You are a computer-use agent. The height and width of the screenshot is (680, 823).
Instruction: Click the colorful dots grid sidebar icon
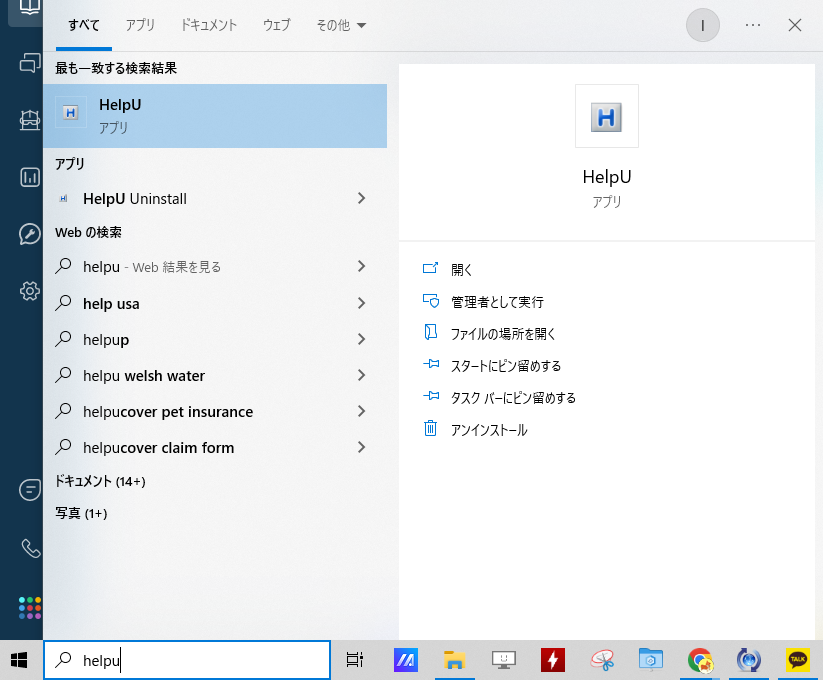30,608
